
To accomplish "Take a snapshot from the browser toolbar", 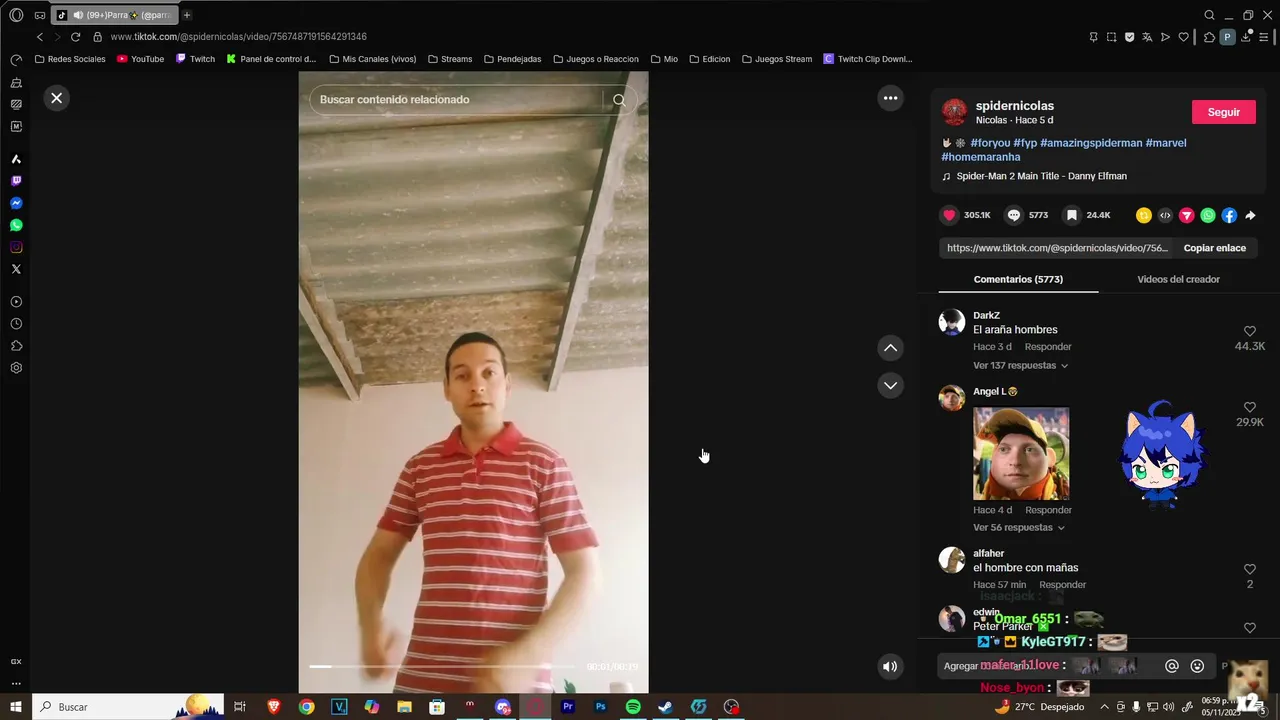I will click(1111, 37).
